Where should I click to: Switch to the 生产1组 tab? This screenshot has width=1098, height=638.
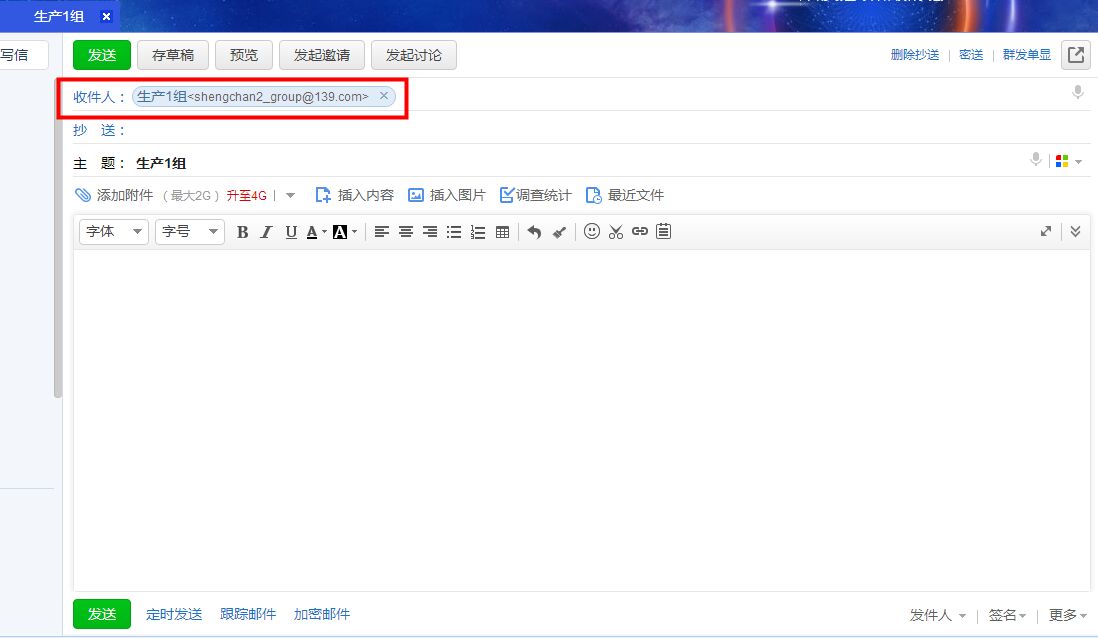click(59, 16)
